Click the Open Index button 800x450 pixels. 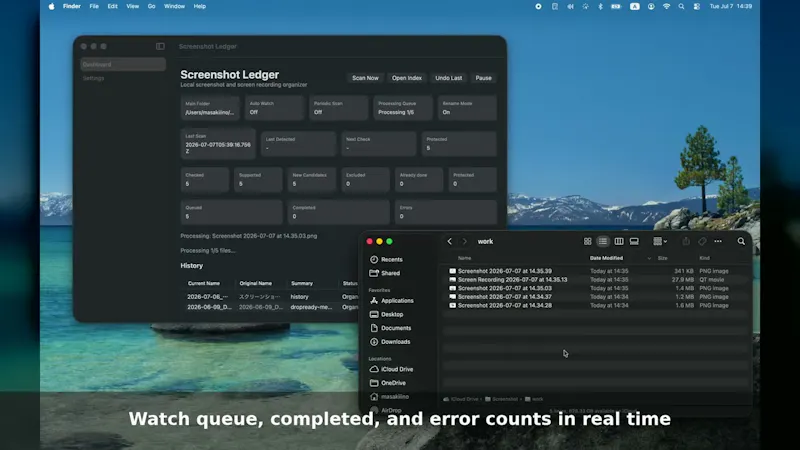407,78
